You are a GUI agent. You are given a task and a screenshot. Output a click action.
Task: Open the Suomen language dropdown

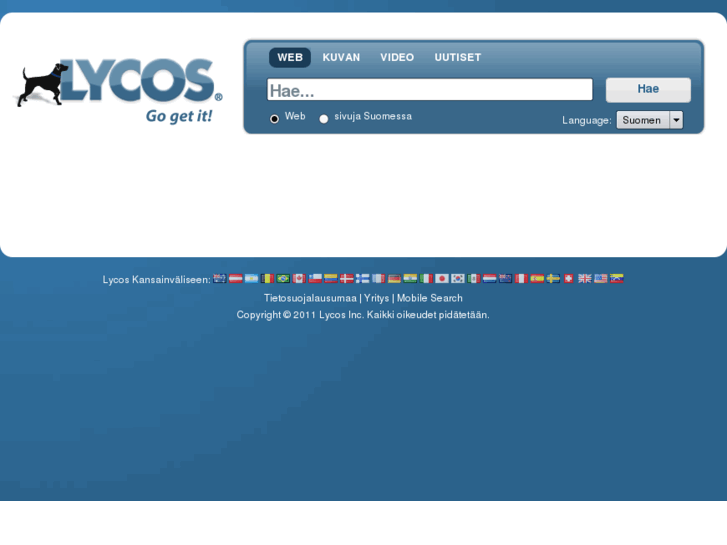click(650, 120)
